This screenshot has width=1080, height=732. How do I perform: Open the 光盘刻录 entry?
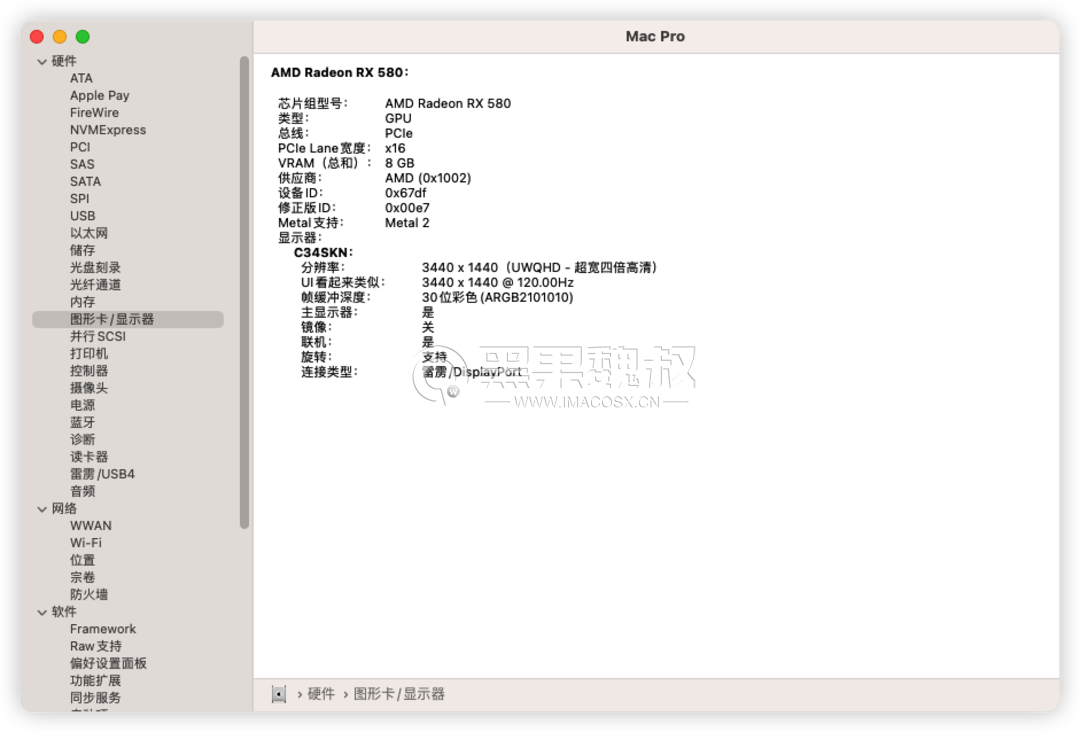(95, 268)
